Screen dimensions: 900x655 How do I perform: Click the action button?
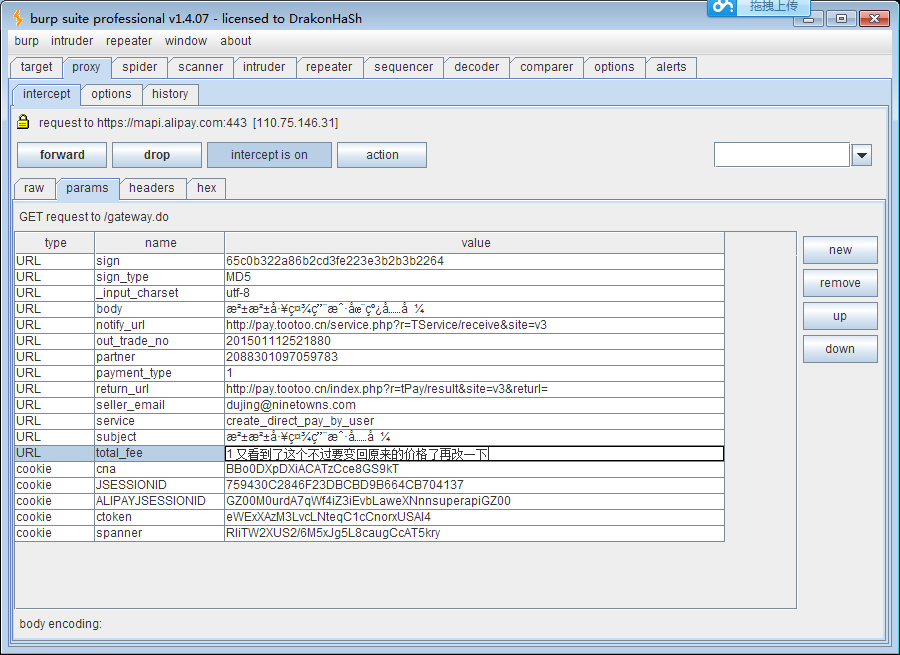tap(382, 155)
